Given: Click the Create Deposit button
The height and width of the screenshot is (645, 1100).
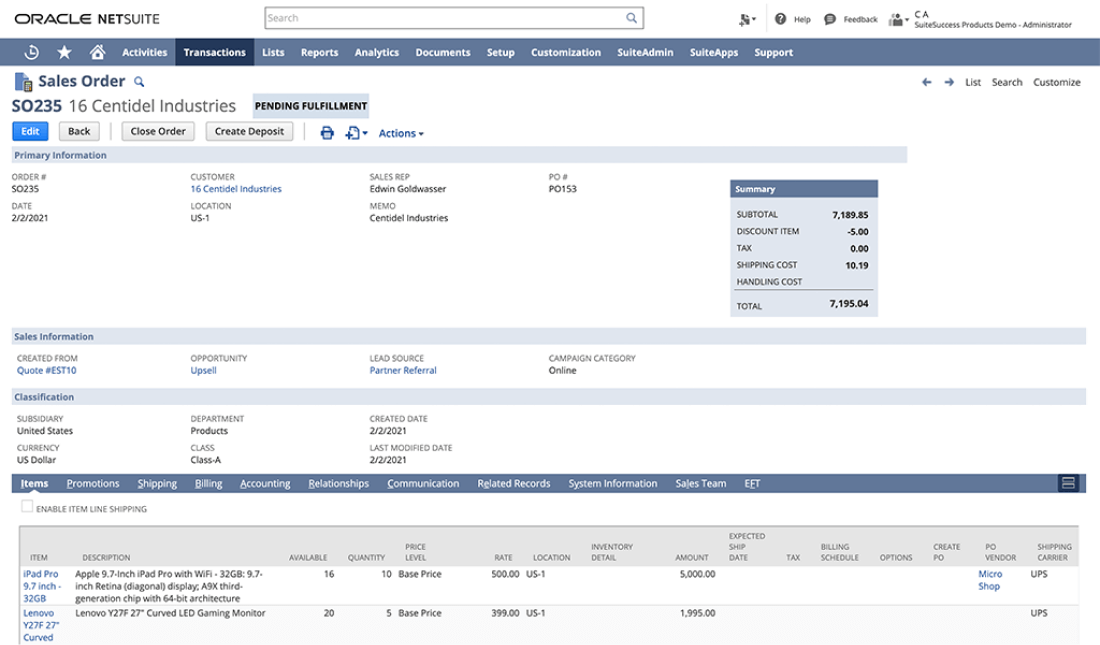Looking at the screenshot, I should click(x=249, y=131).
